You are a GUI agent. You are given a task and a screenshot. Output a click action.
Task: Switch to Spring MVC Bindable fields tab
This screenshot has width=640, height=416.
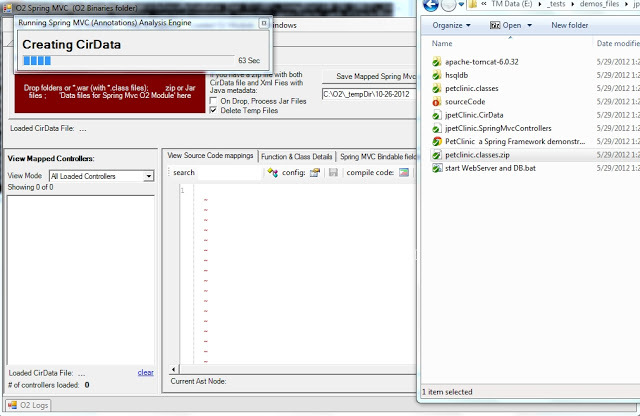tap(377, 157)
